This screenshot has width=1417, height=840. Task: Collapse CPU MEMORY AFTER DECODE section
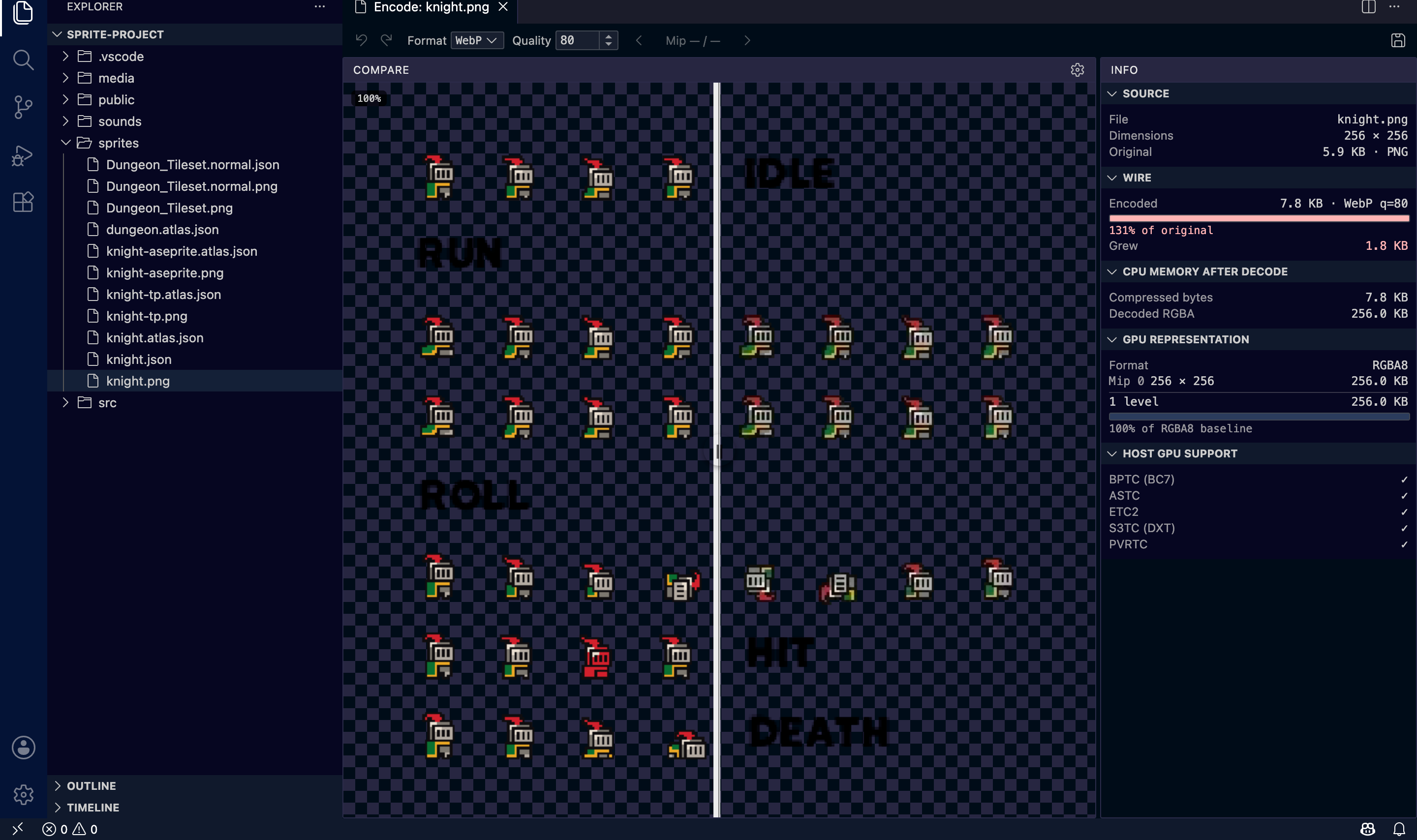pyautogui.click(x=1258, y=271)
